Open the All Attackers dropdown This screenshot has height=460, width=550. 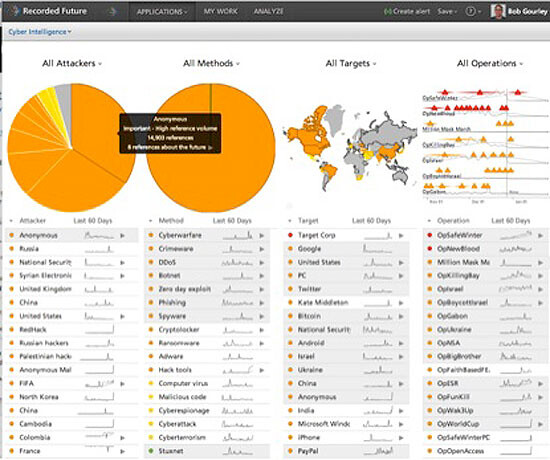pyautogui.click(x=72, y=64)
